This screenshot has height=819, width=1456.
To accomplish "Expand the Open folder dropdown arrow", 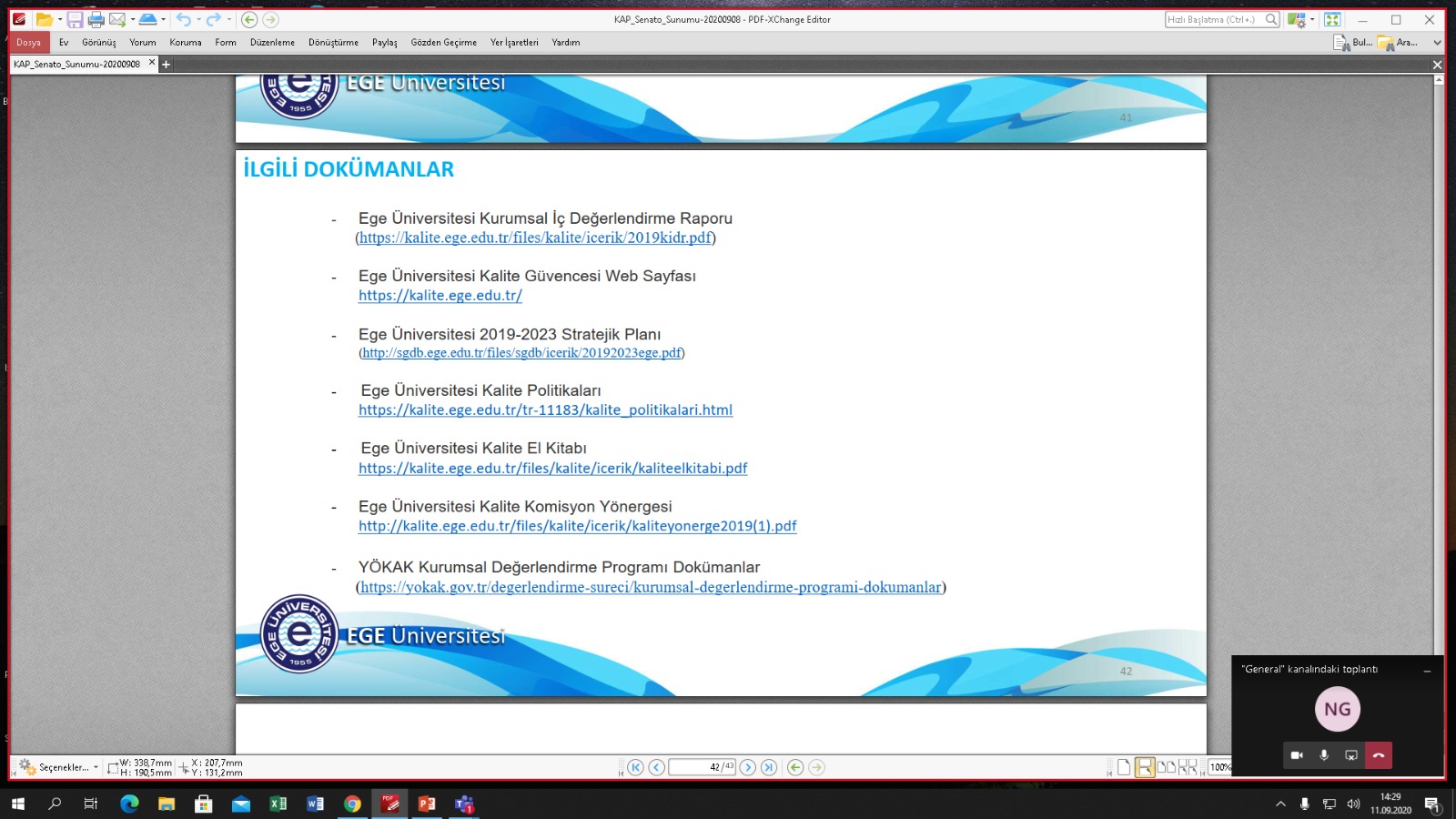I will click(60, 19).
